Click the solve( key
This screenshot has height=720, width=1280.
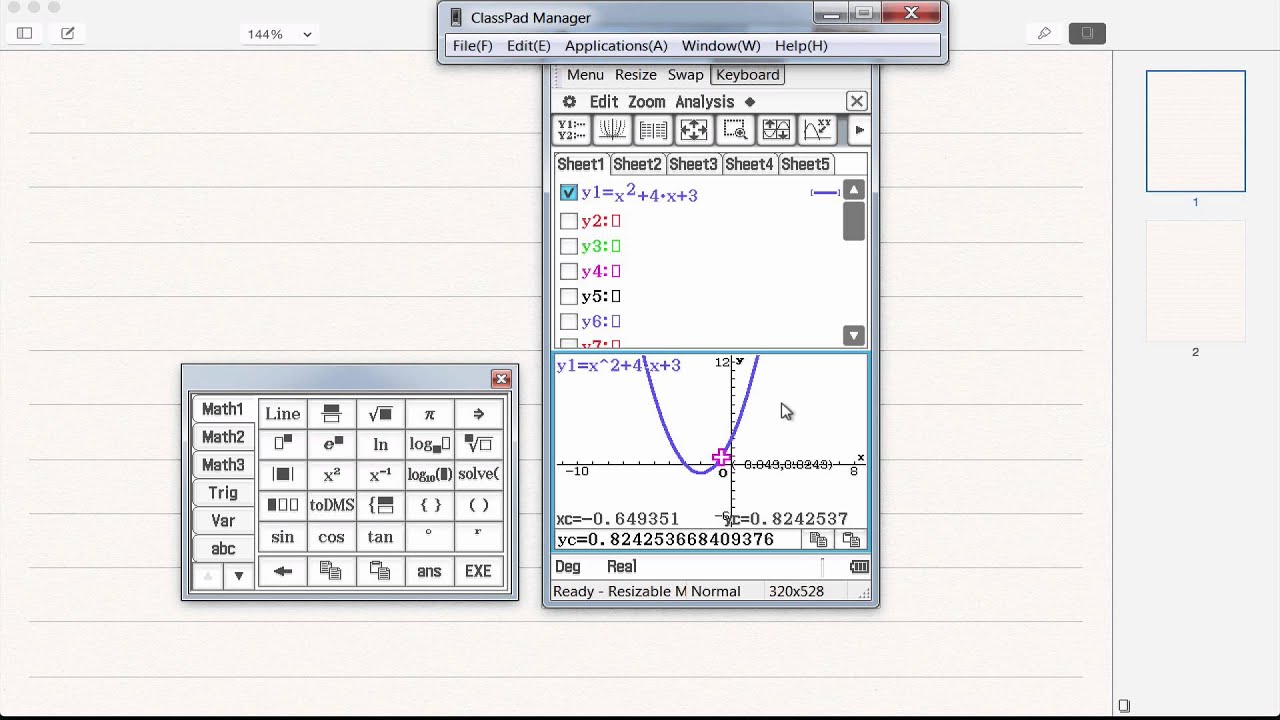[x=478, y=475]
